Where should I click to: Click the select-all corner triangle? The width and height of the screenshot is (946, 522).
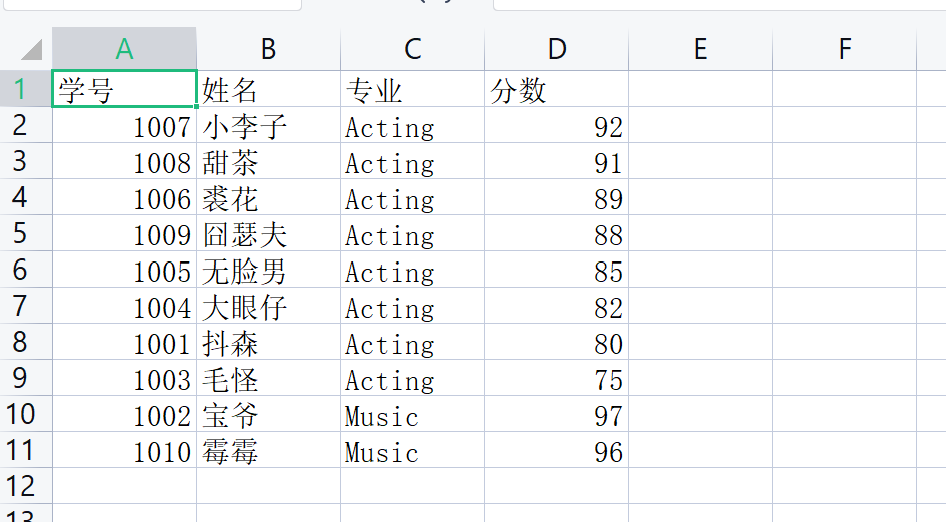30,49
